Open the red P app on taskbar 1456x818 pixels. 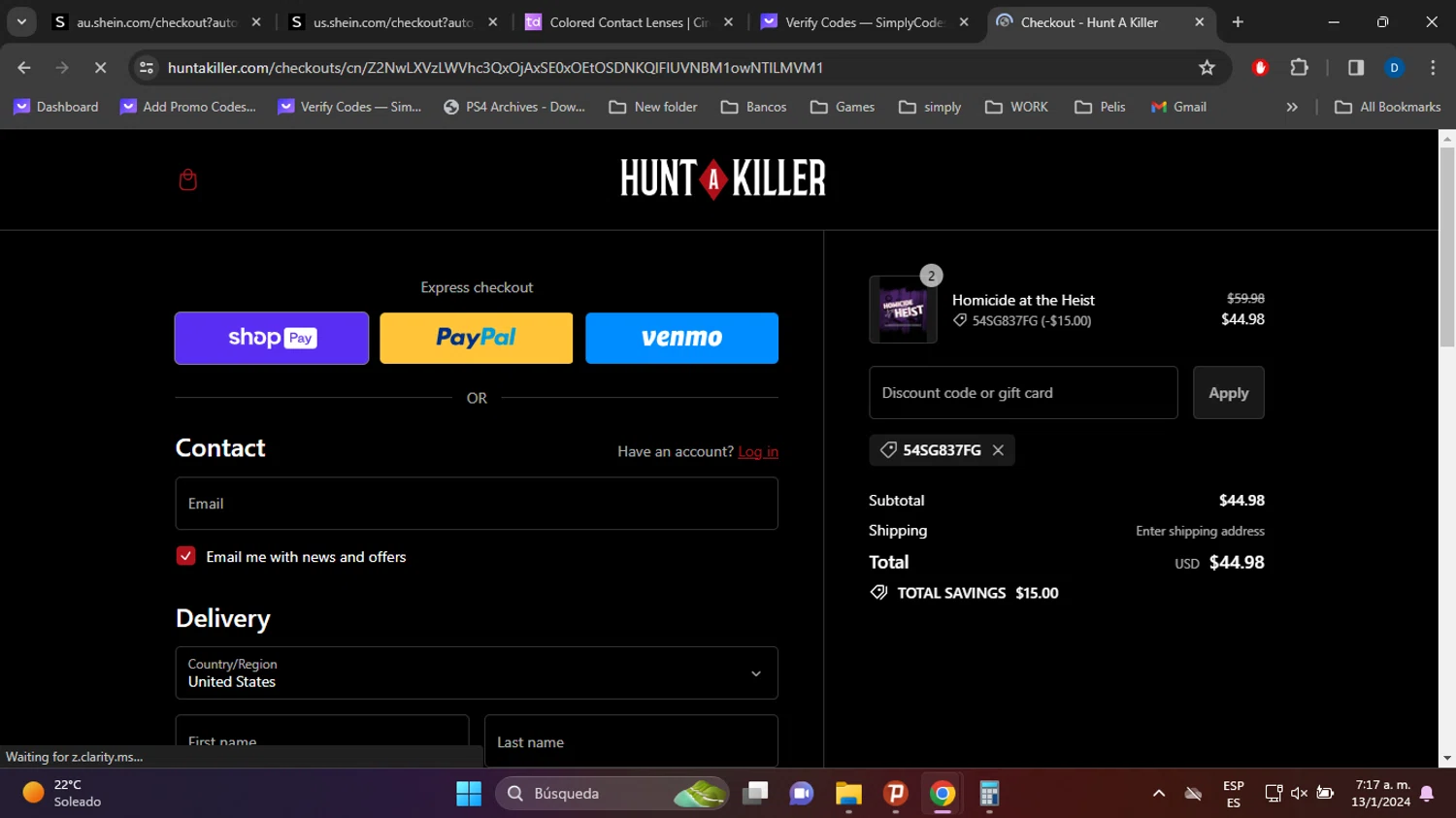pos(895,794)
